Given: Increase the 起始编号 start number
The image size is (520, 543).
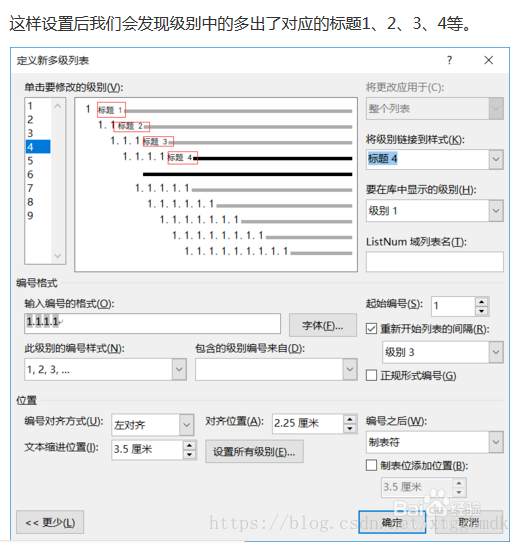Looking at the screenshot, I should point(481,302).
